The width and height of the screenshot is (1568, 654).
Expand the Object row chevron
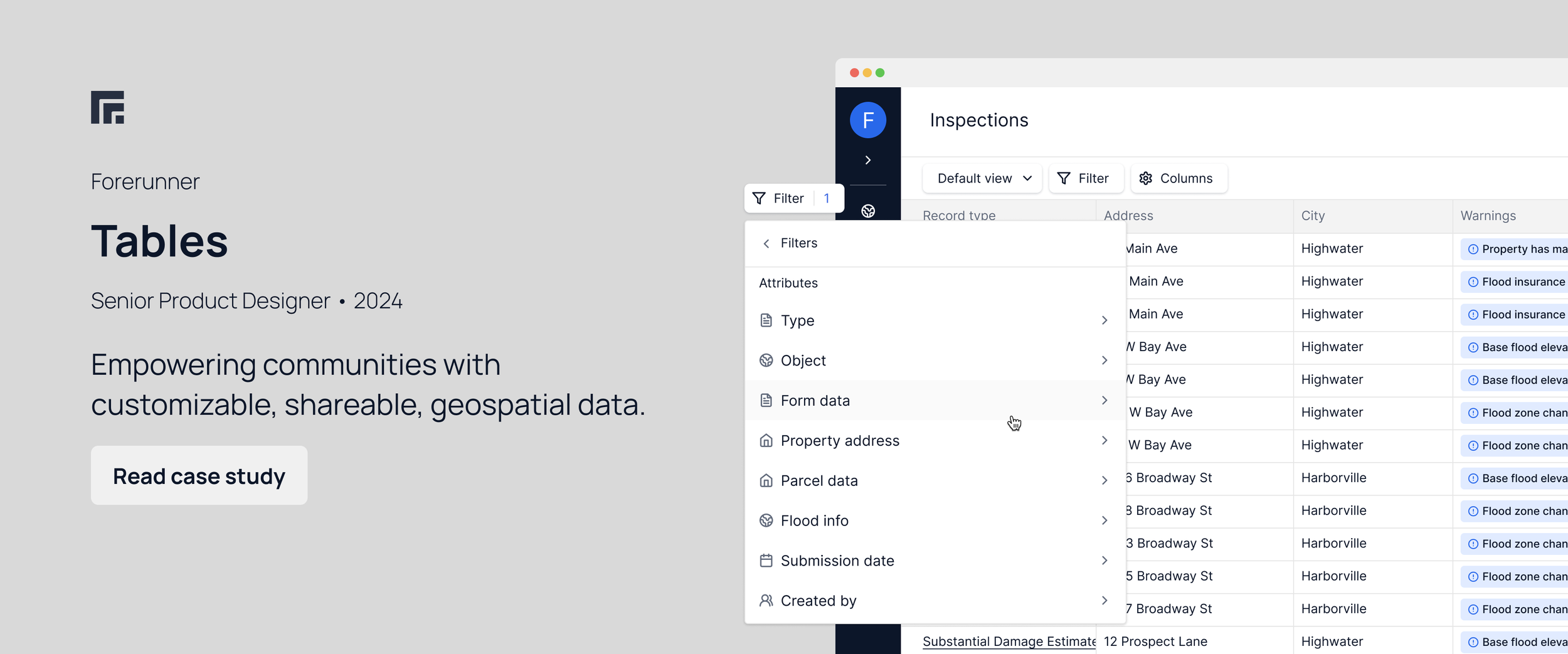point(1104,361)
